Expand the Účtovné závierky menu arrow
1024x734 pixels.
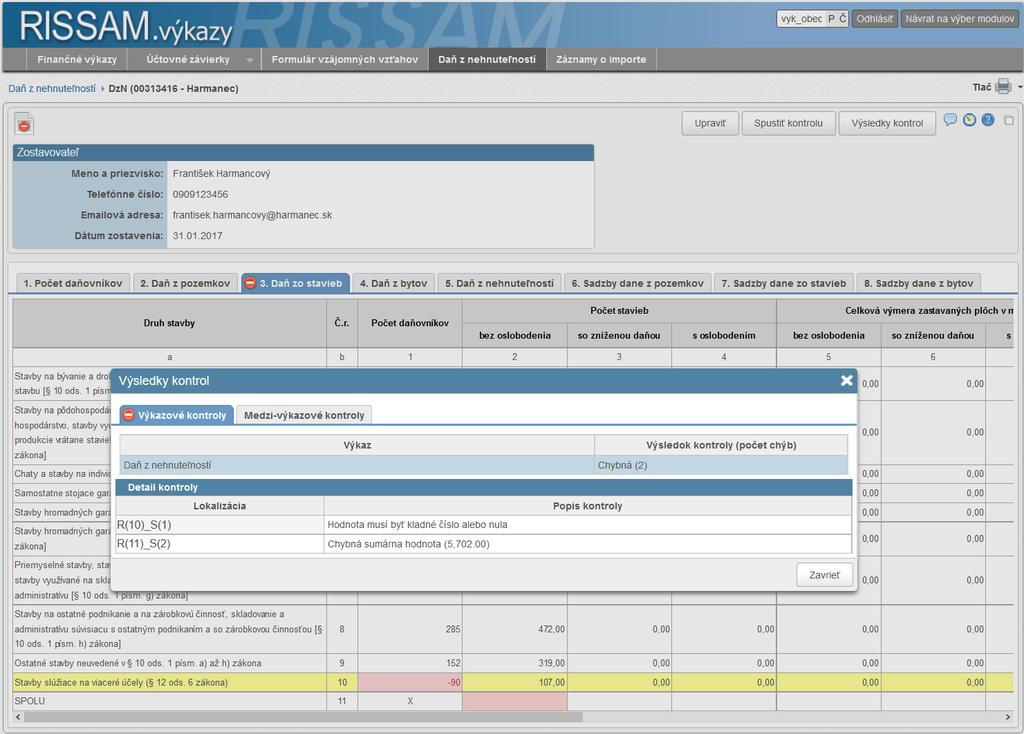(249, 60)
